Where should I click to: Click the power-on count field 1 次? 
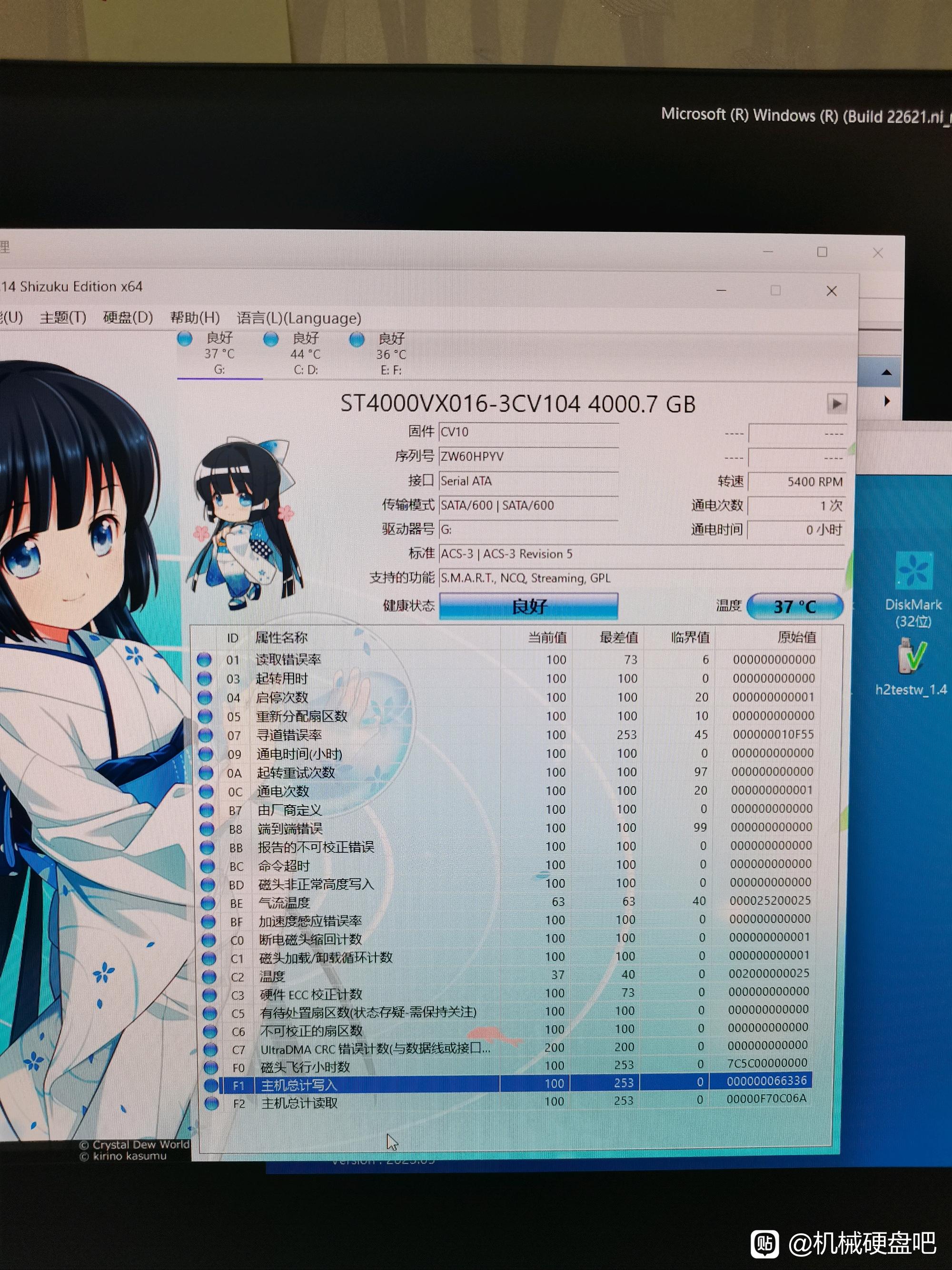pyautogui.click(x=796, y=506)
